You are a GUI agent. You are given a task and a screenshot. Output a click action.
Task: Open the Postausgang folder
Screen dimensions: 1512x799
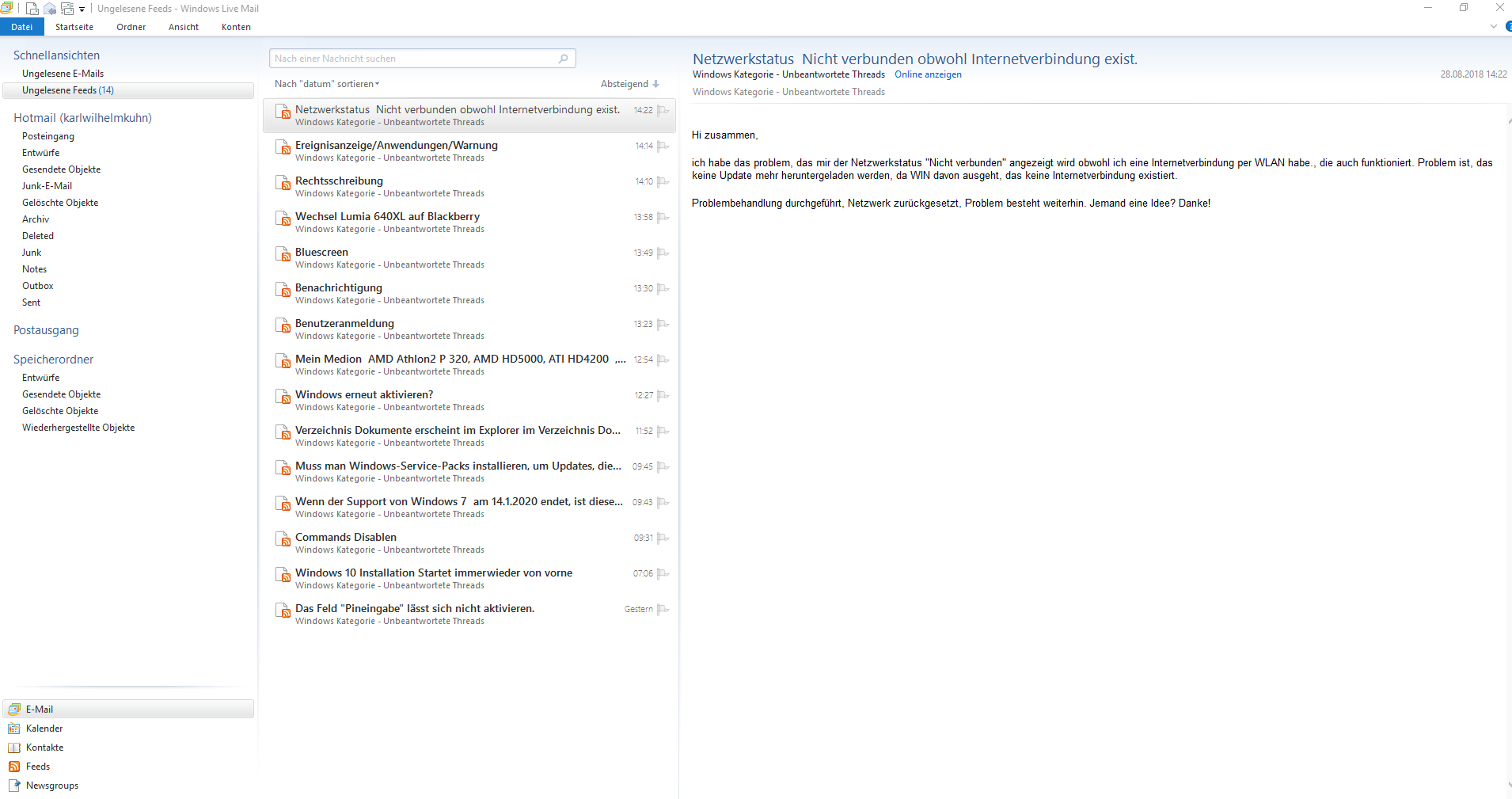tap(46, 330)
